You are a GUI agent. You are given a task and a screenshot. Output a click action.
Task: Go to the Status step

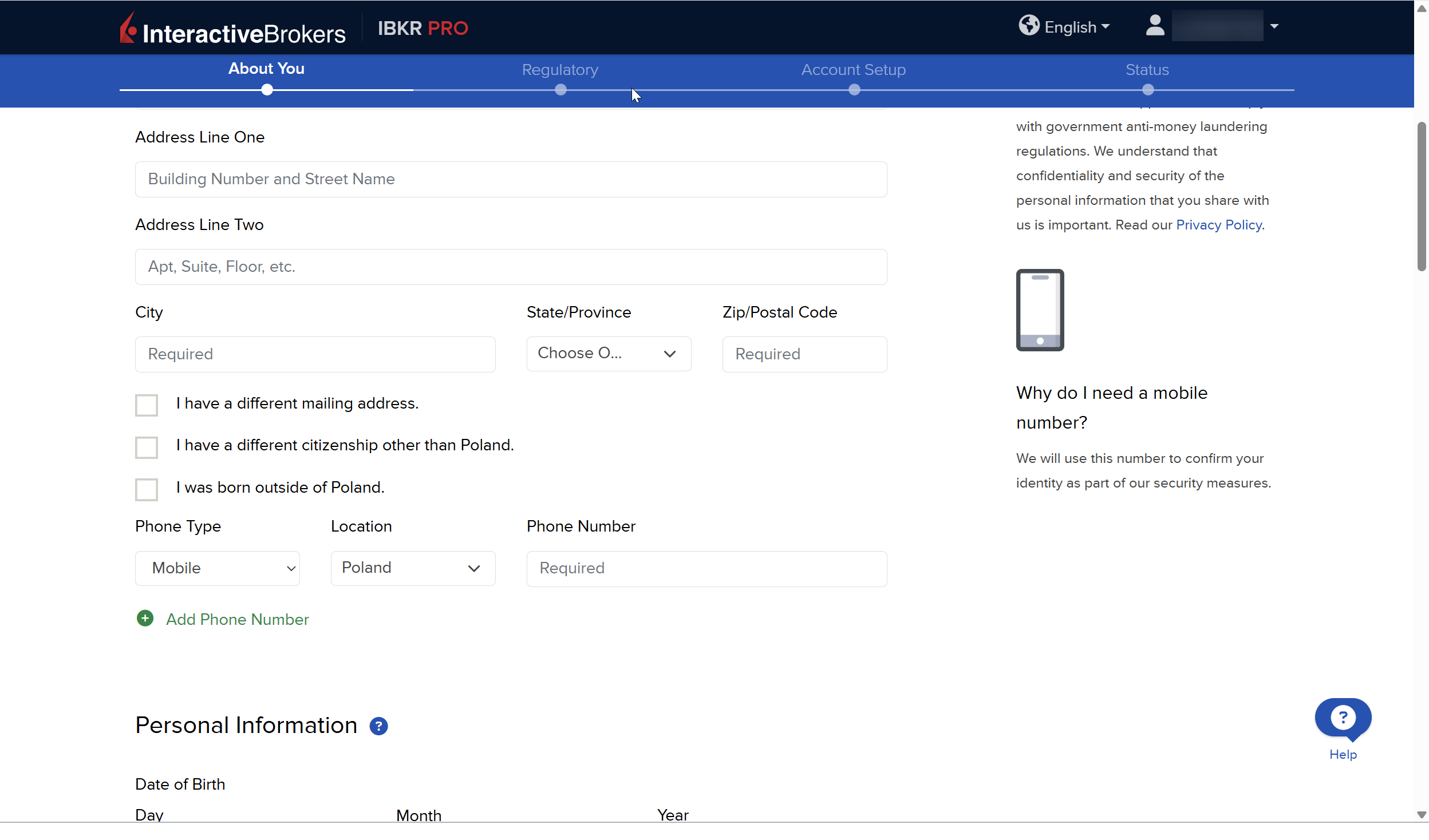click(1147, 70)
